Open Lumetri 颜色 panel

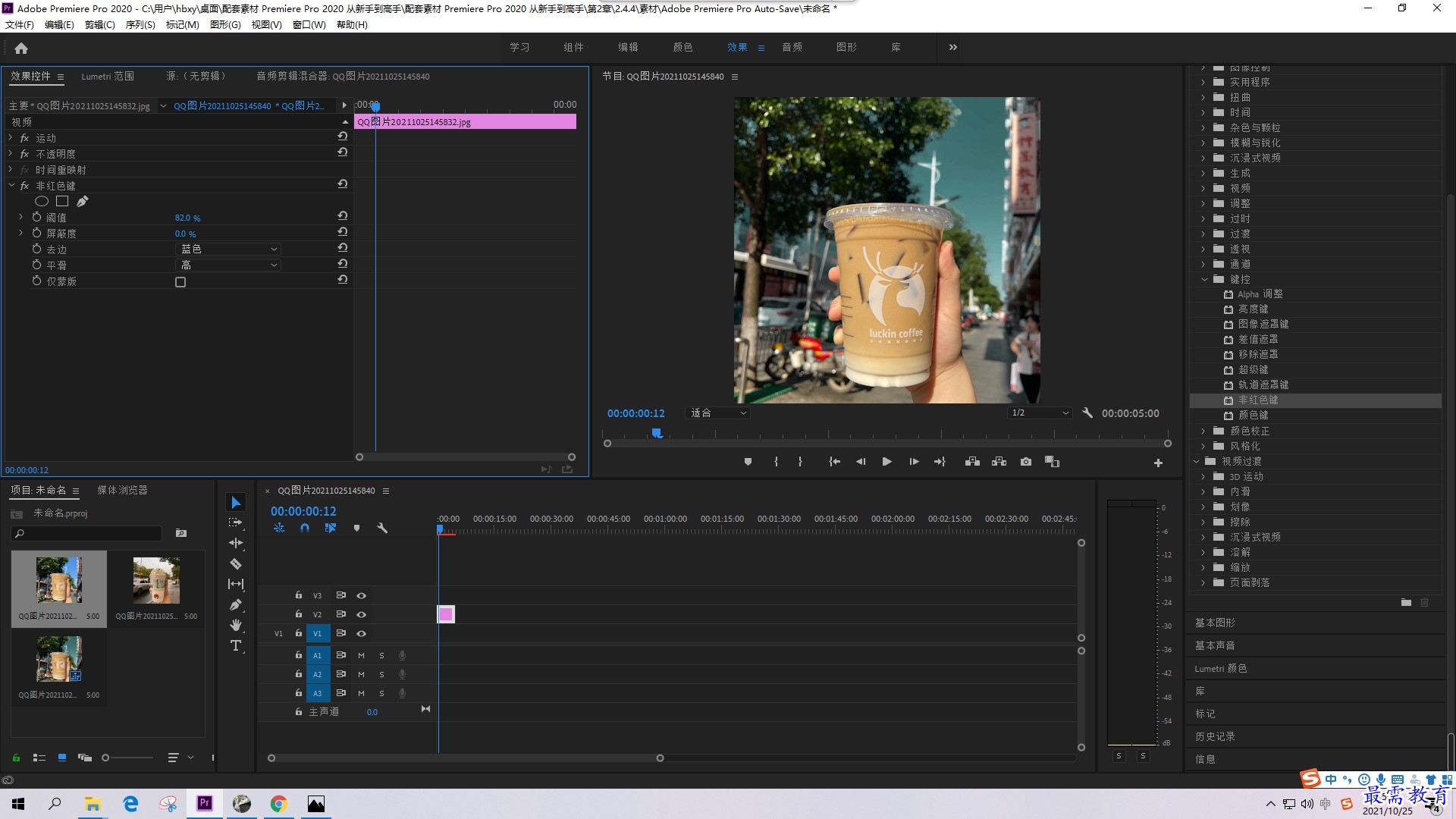(x=1221, y=668)
